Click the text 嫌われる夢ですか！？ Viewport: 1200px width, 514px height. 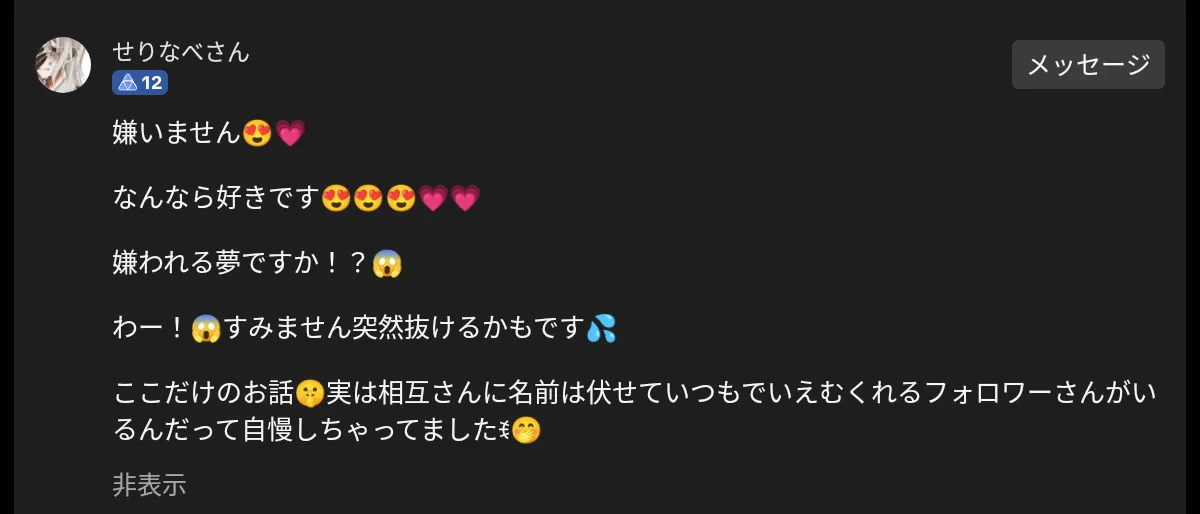[x=242, y=264]
